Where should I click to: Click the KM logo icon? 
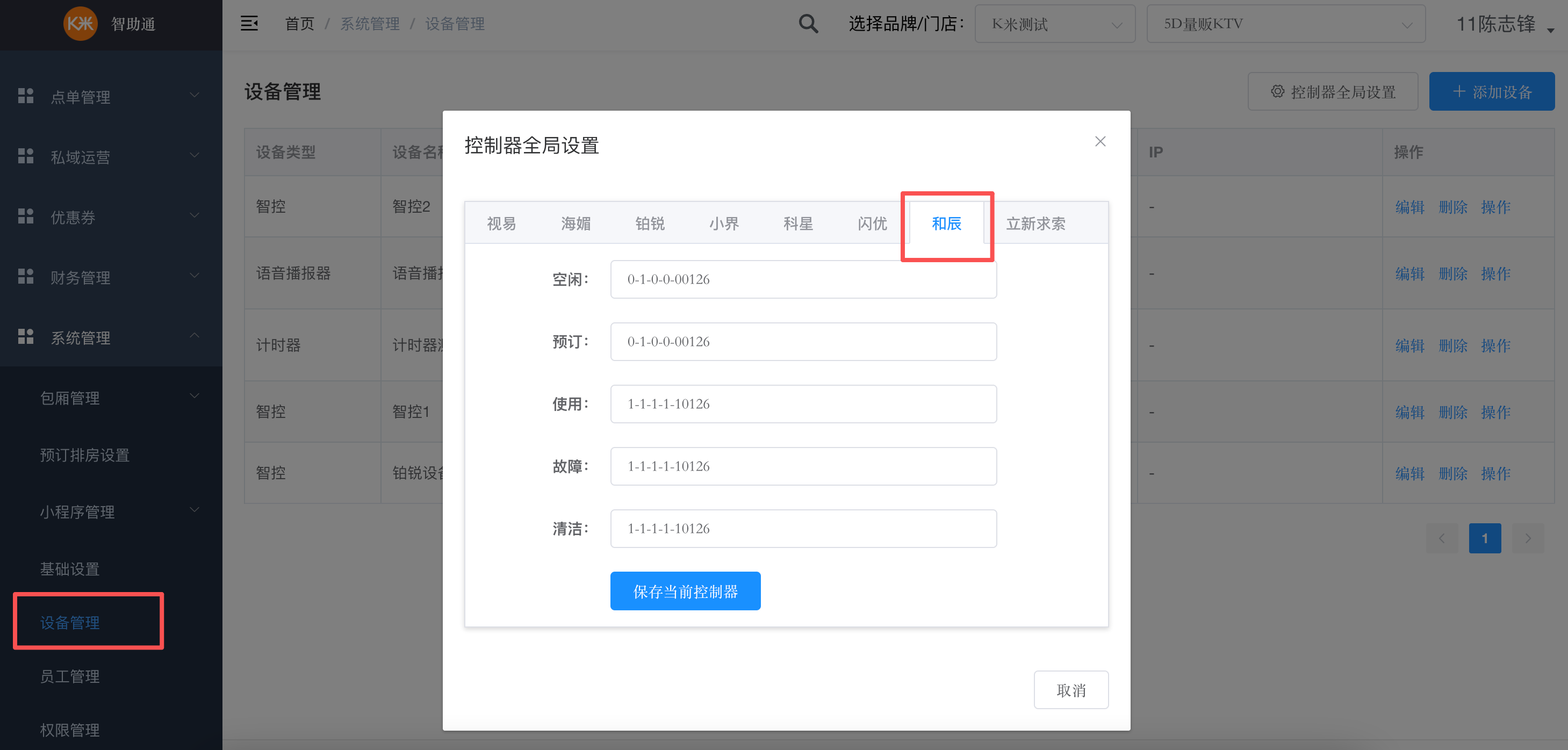coord(81,24)
